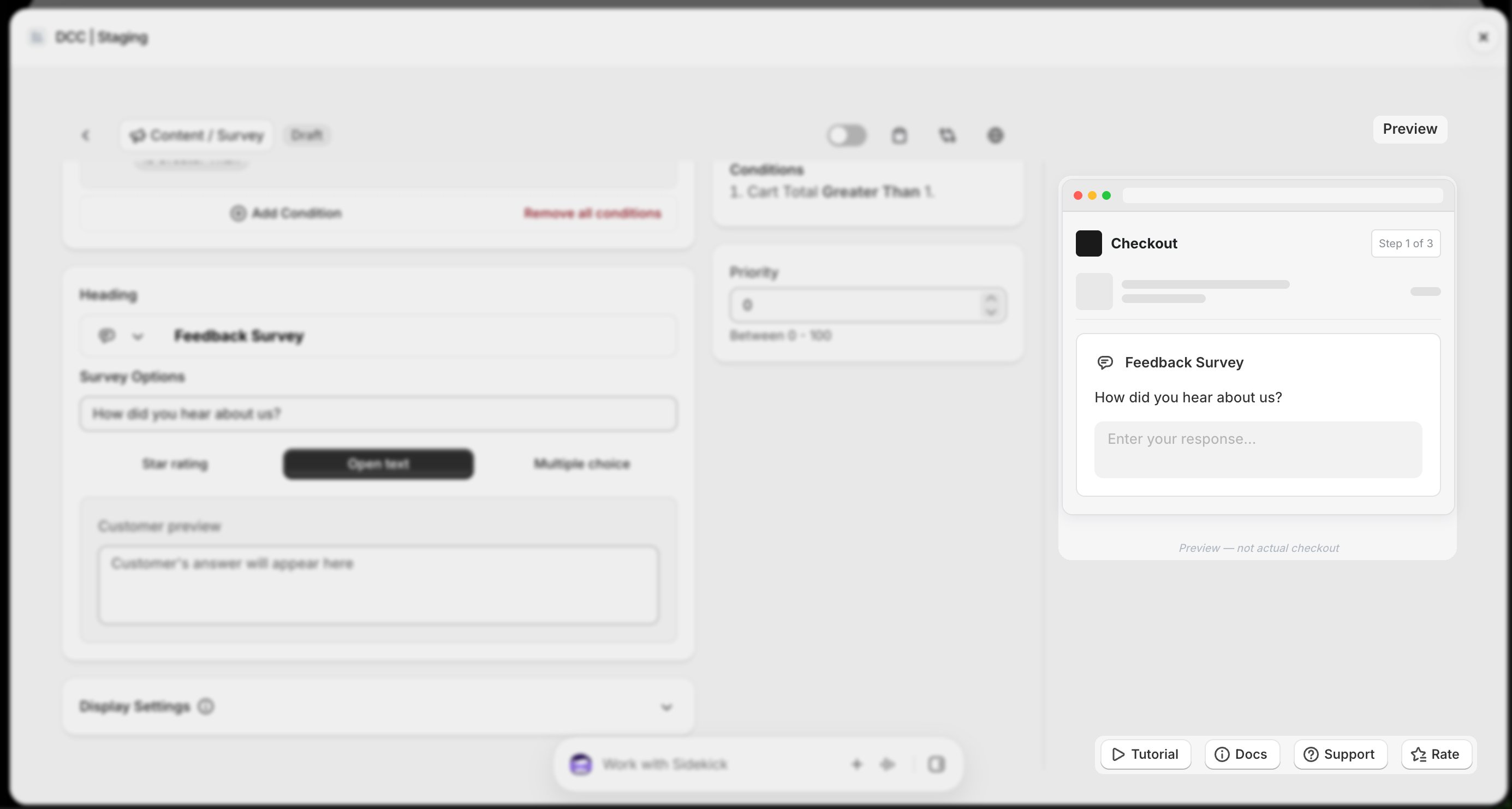This screenshot has width=1512, height=809.
Task: Open the Tutorial button
Action: point(1146,754)
